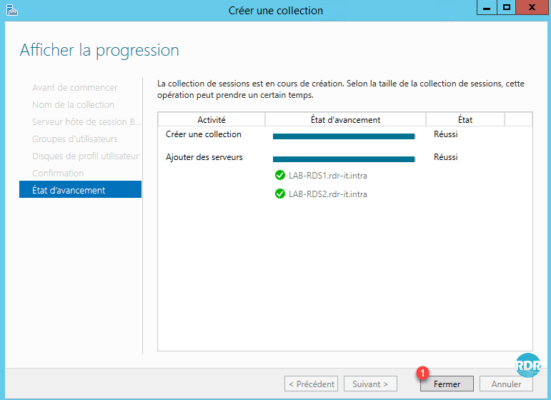Maximize the Créer une collection window

click(506, 7)
